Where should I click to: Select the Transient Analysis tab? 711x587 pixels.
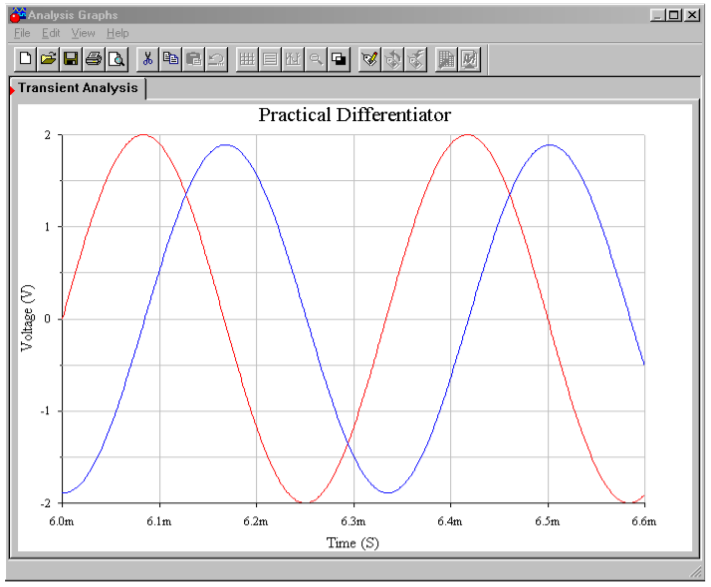click(78, 88)
